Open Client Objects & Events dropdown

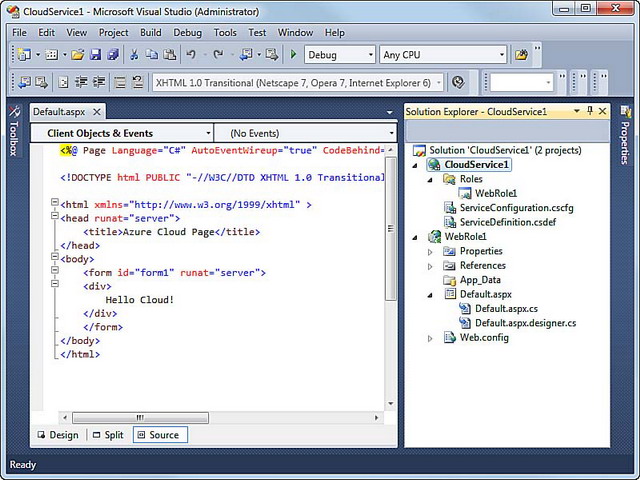[x=208, y=133]
